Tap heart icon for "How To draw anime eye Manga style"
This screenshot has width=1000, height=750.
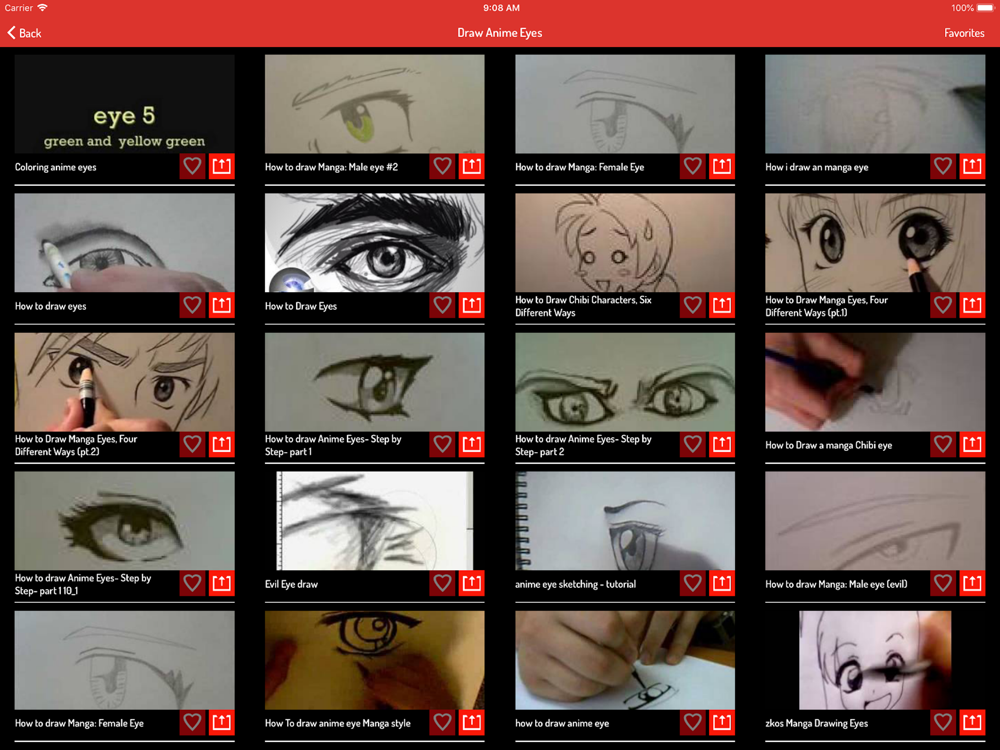pos(442,723)
